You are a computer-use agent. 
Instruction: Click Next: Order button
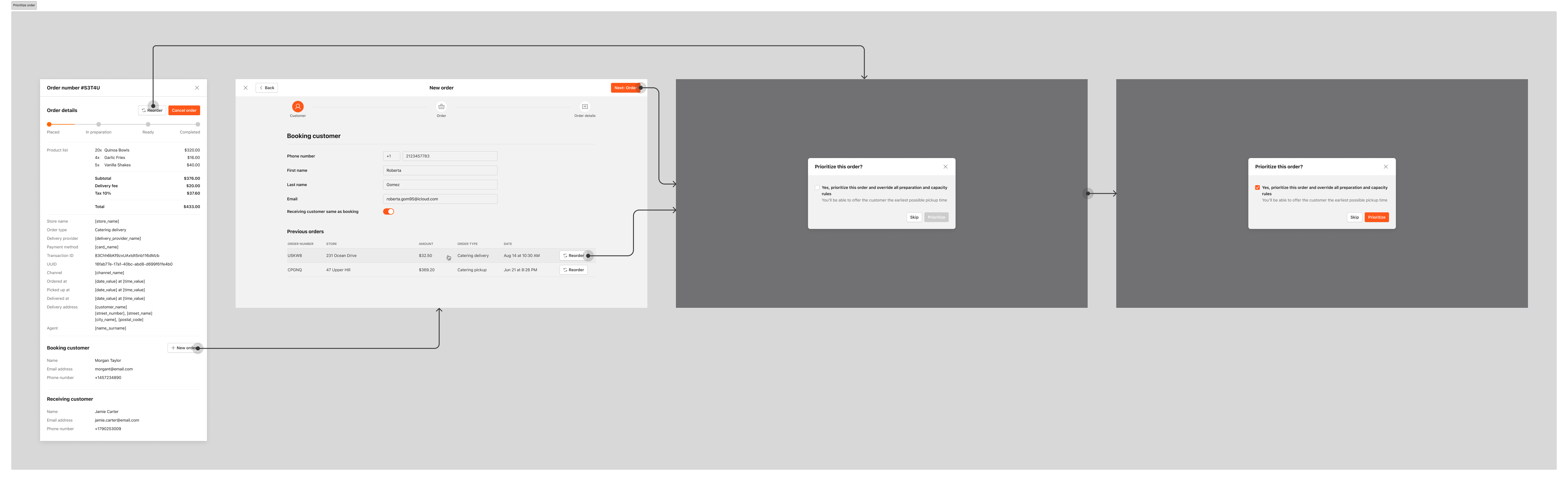point(626,87)
